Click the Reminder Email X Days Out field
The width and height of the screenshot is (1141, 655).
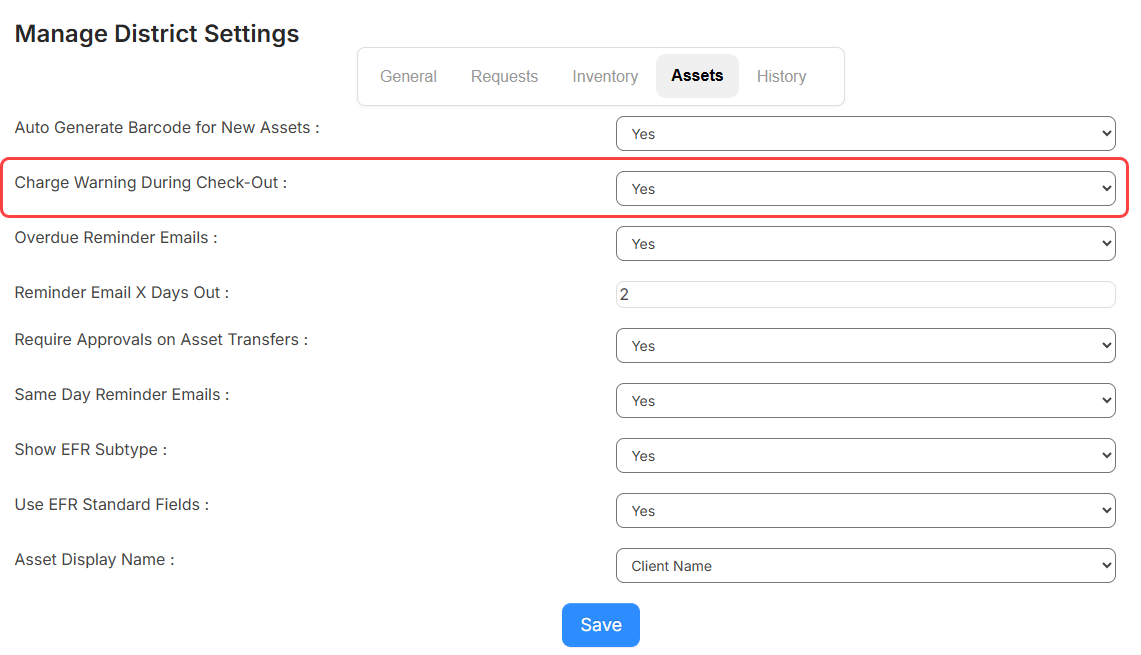point(865,294)
